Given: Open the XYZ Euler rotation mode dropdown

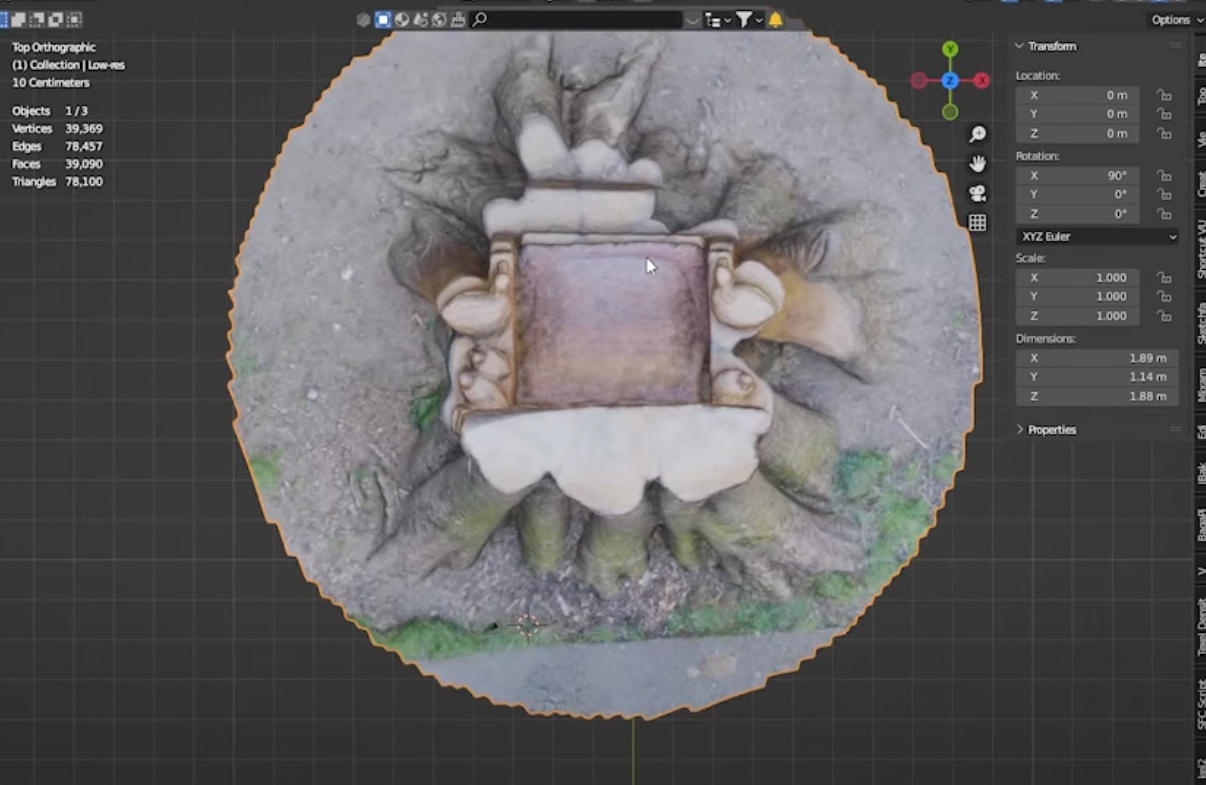Looking at the screenshot, I should [x=1097, y=237].
